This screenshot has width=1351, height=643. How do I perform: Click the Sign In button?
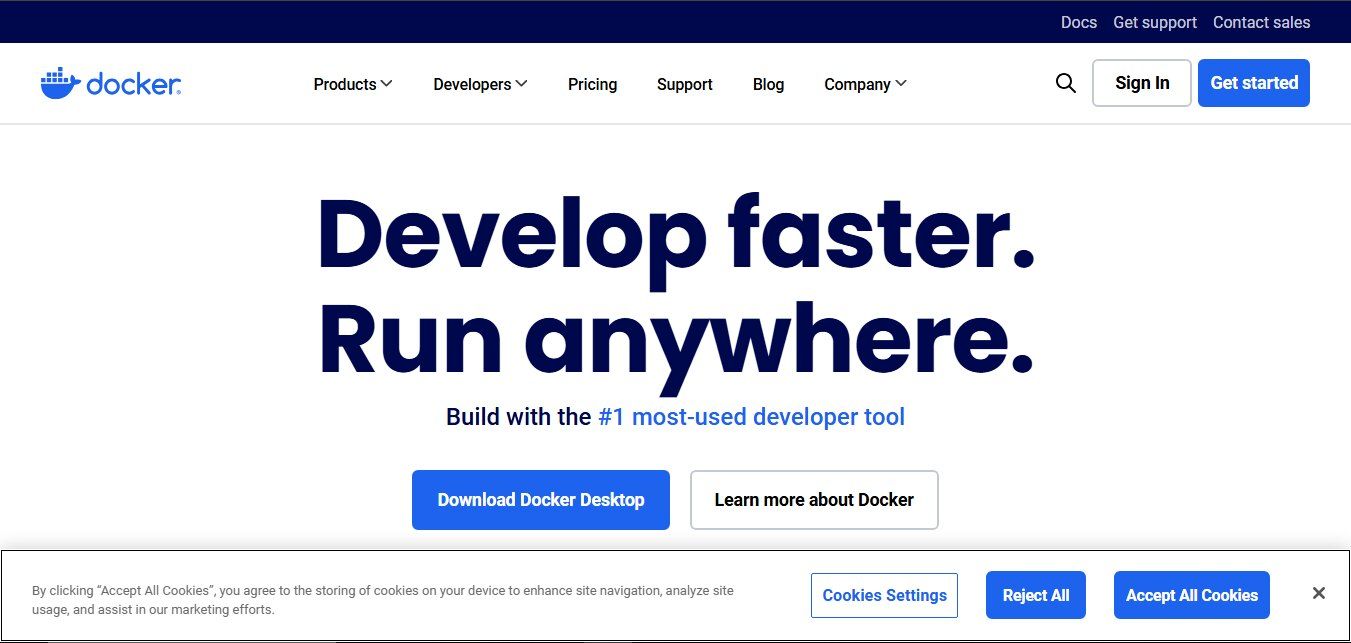click(x=1142, y=83)
